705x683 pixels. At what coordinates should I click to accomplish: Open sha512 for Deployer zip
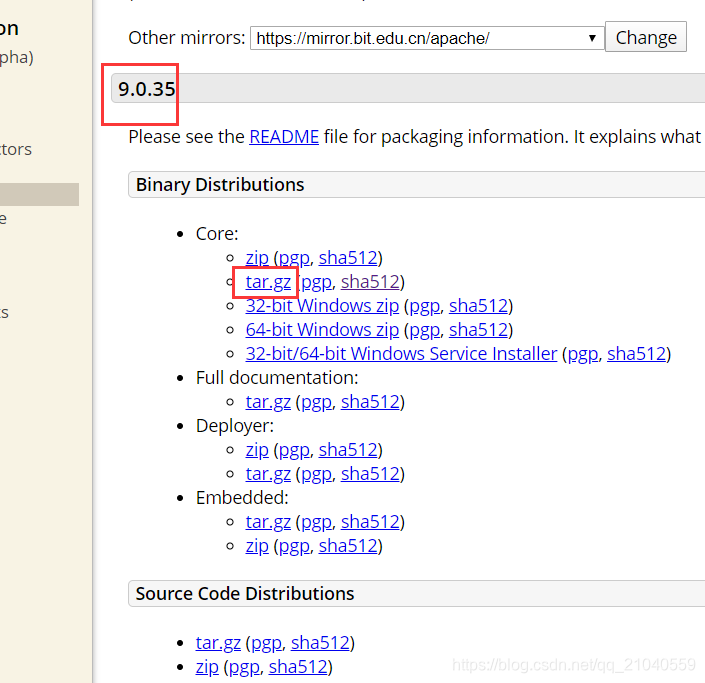tap(348, 450)
